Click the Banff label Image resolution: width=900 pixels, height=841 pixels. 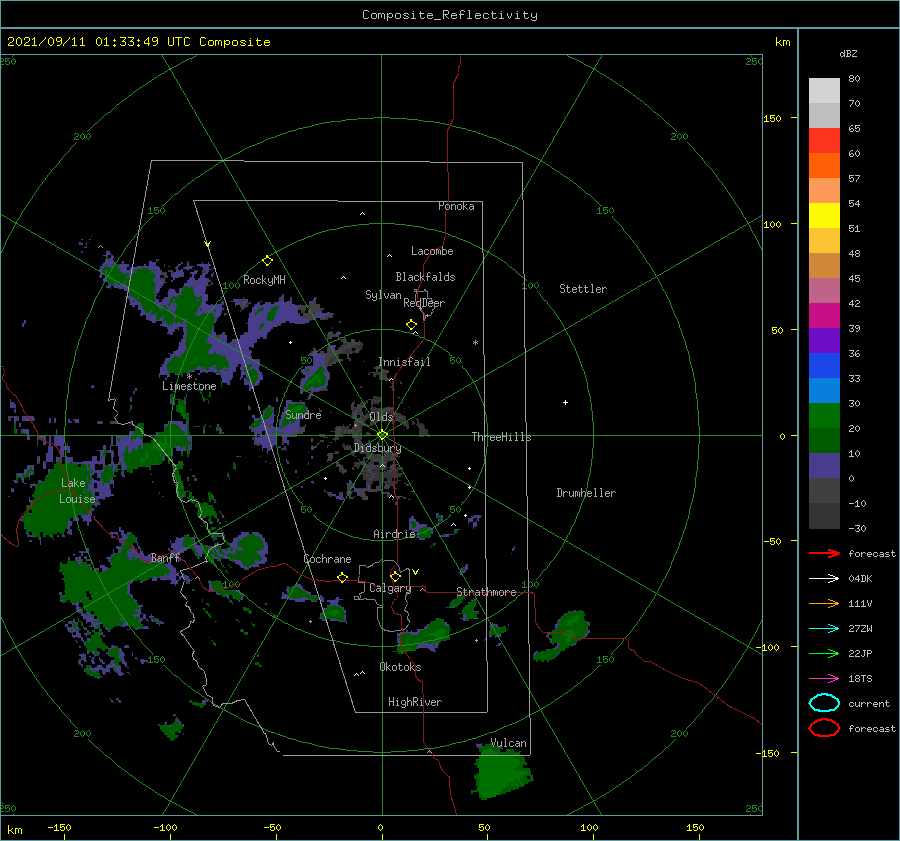coord(166,558)
